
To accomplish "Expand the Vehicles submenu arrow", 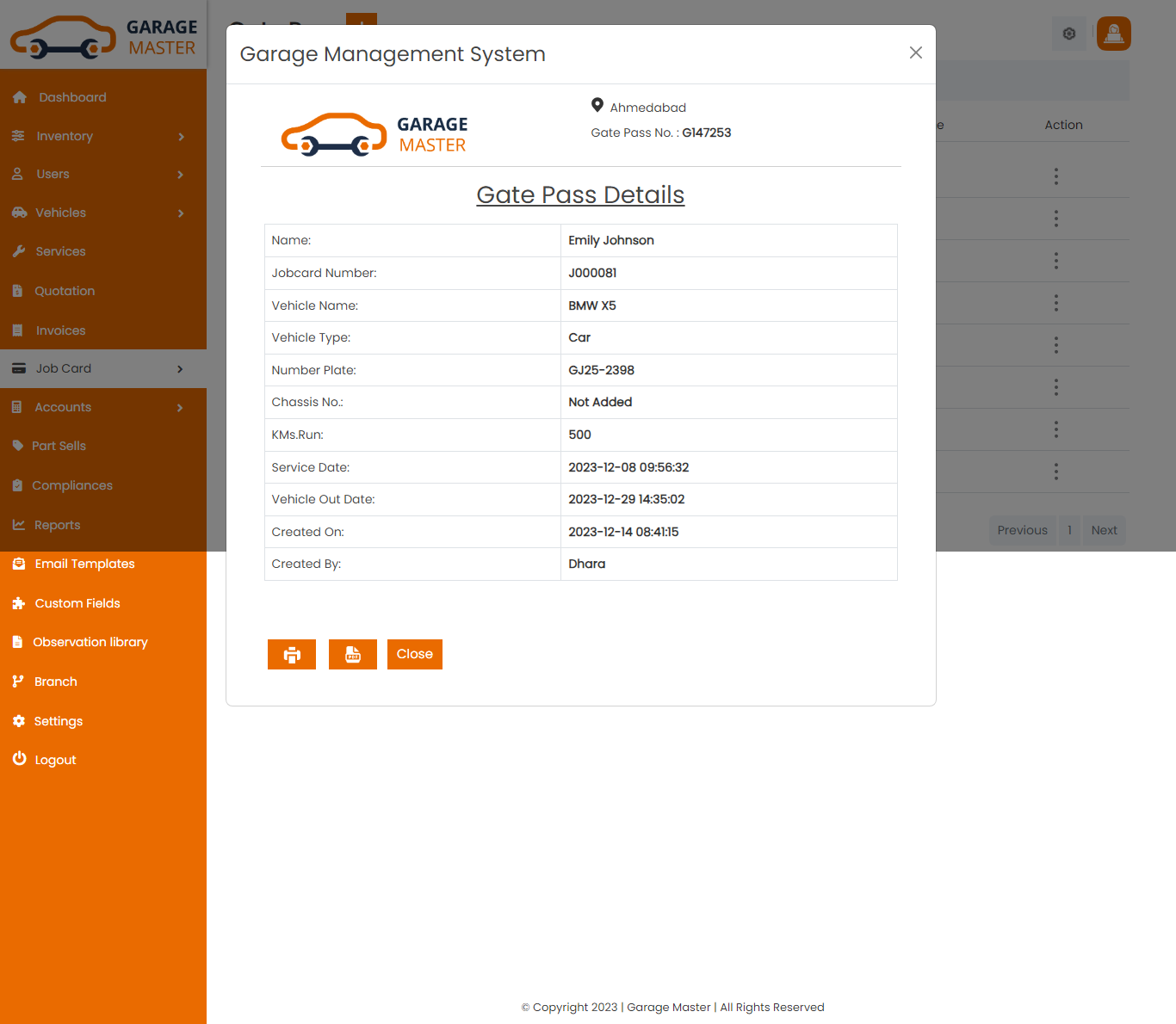I will click(181, 213).
